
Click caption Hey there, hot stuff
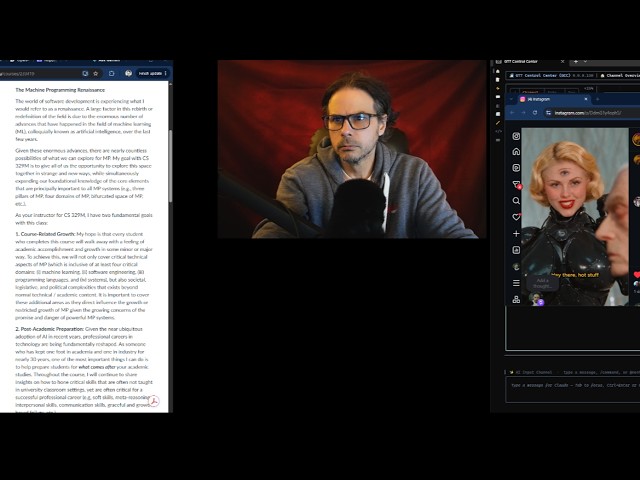[x=575, y=275]
